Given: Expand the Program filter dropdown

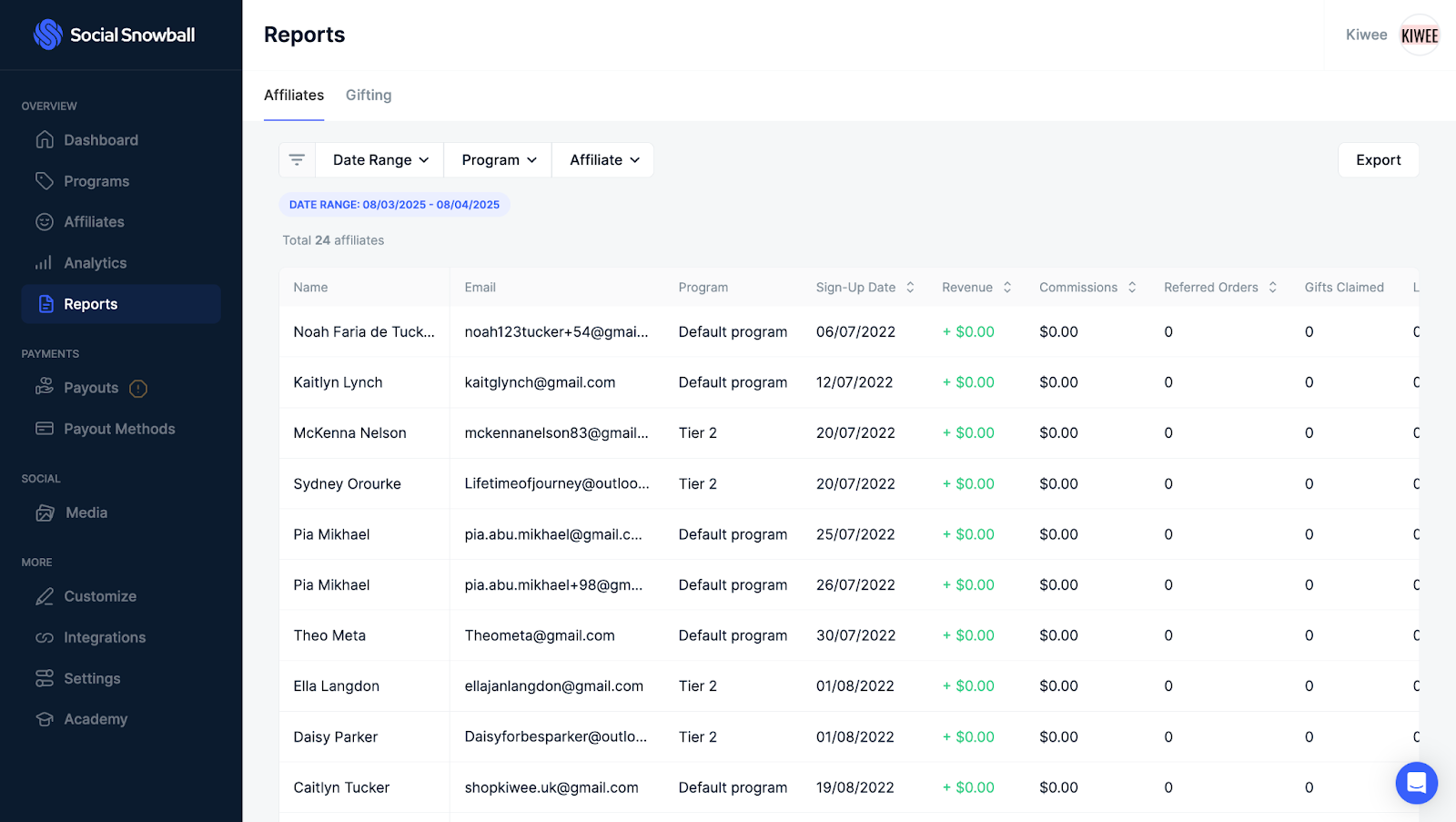Looking at the screenshot, I should pyautogui.click(x=497, y=159).
